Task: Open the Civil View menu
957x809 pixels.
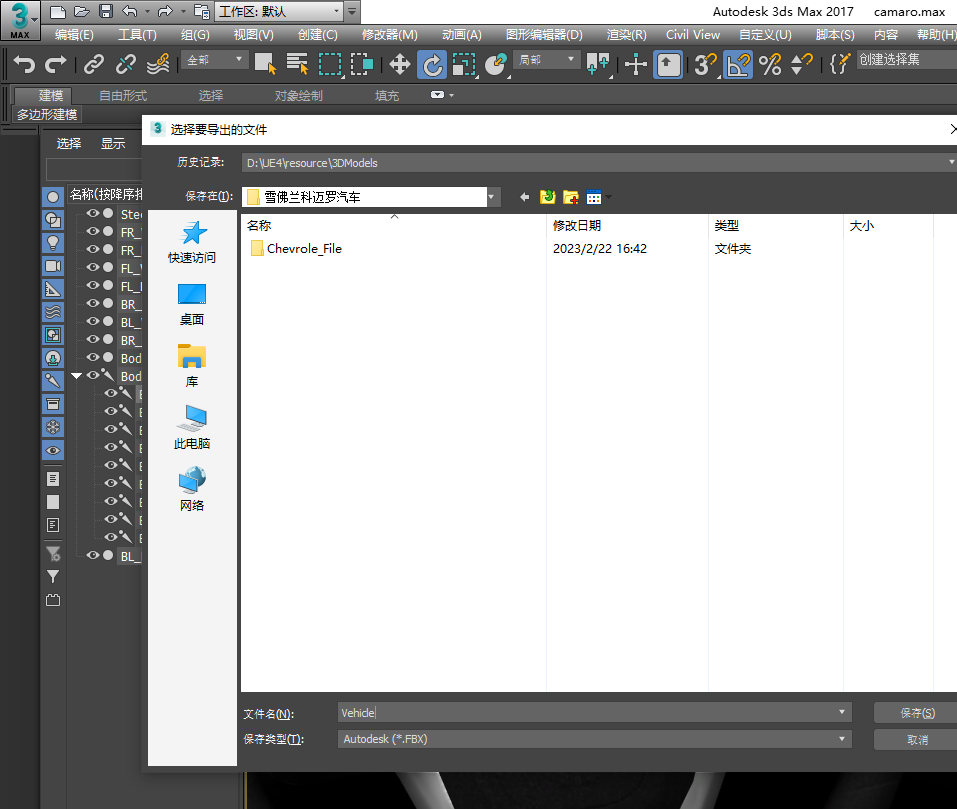Action: 693,35
